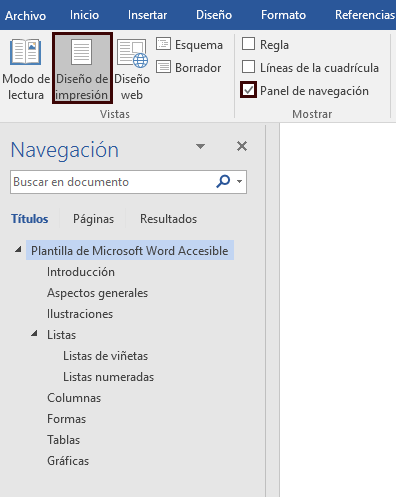Switch to Borrador draft view
396x497 pixels.
(188, 68)
